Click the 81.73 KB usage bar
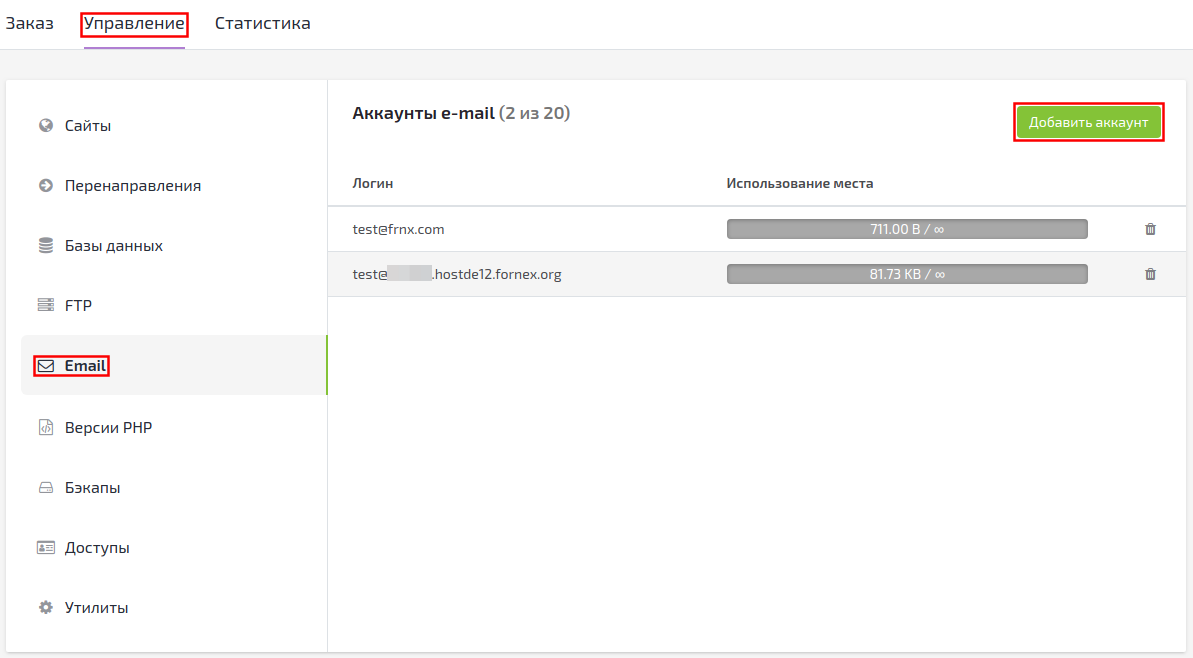This screenshot has height=658, width=1193. [x=906, y=274]
